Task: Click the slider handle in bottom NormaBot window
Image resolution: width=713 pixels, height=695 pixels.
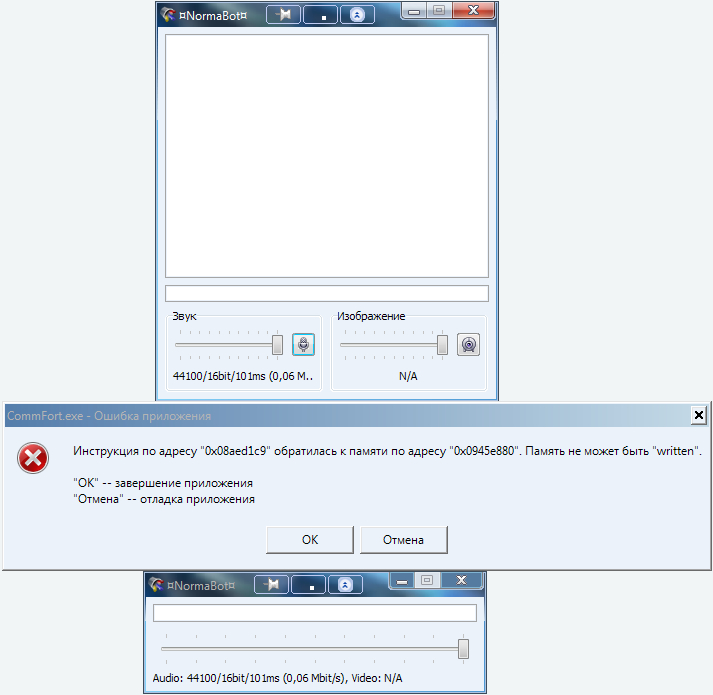Action: coord(463,649)
